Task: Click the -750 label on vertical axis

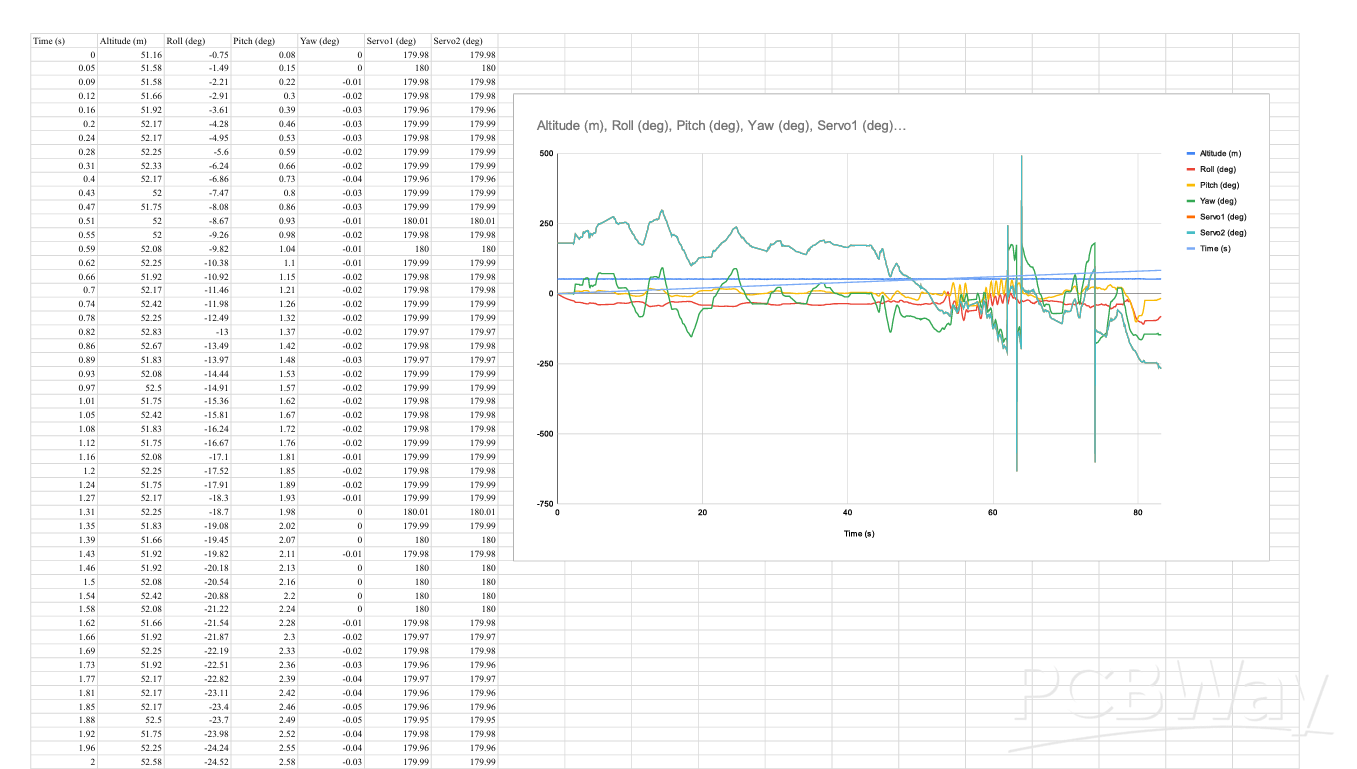Action: point(544,504)
